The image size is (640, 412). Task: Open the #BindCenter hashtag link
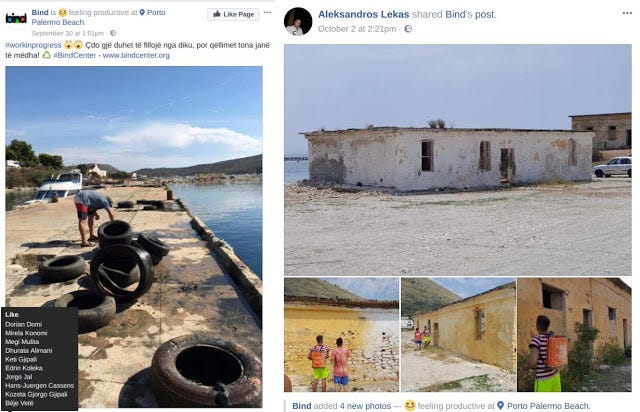74,55
